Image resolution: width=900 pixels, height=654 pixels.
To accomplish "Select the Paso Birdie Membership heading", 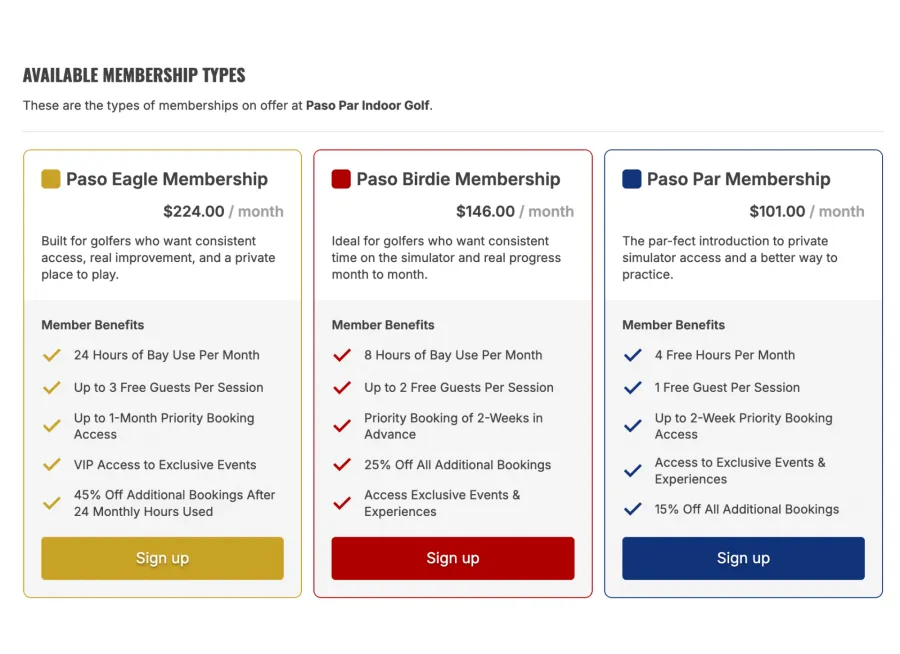I will point(459,179).
